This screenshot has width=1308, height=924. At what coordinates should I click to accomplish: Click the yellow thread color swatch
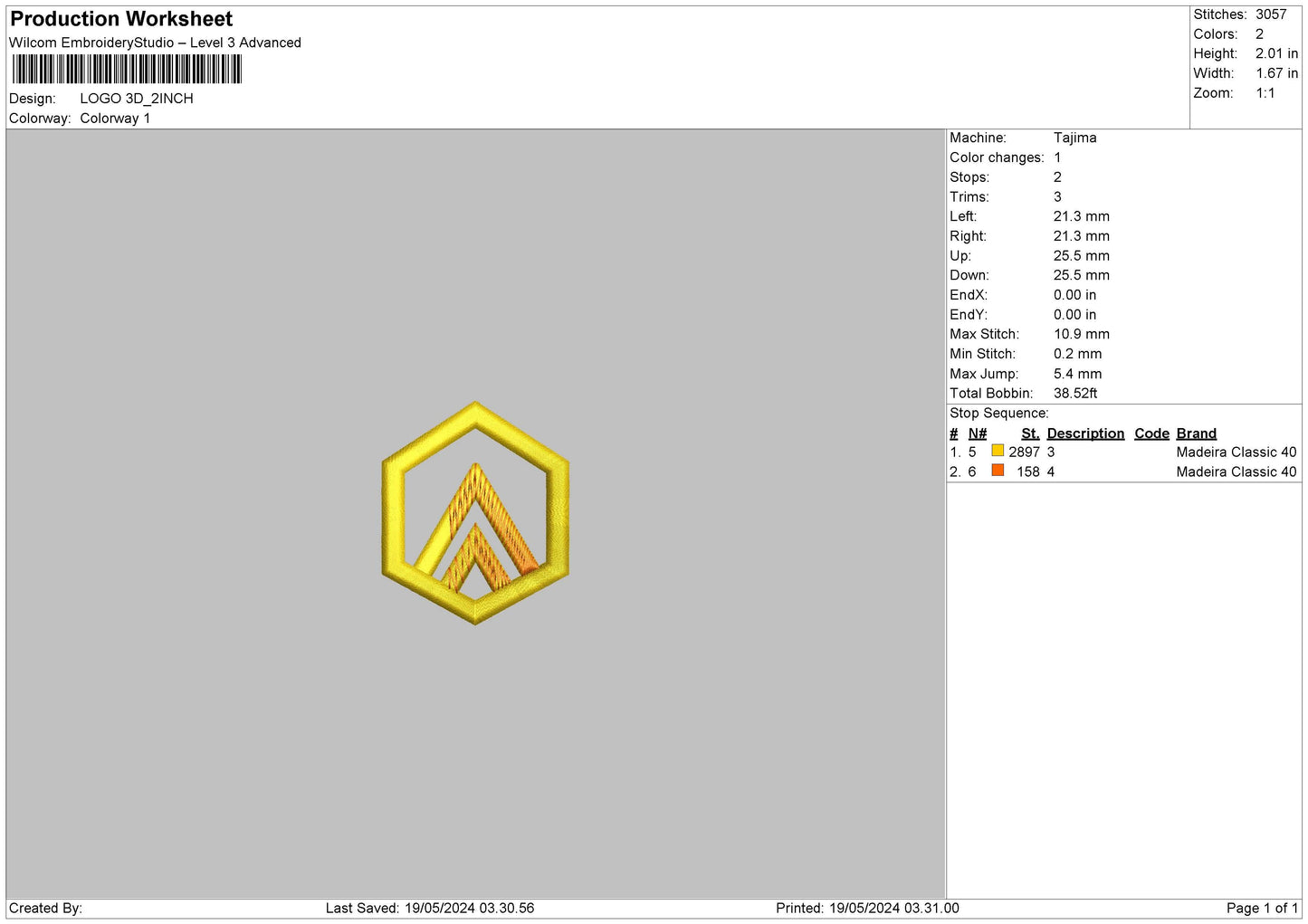[998, 451]
